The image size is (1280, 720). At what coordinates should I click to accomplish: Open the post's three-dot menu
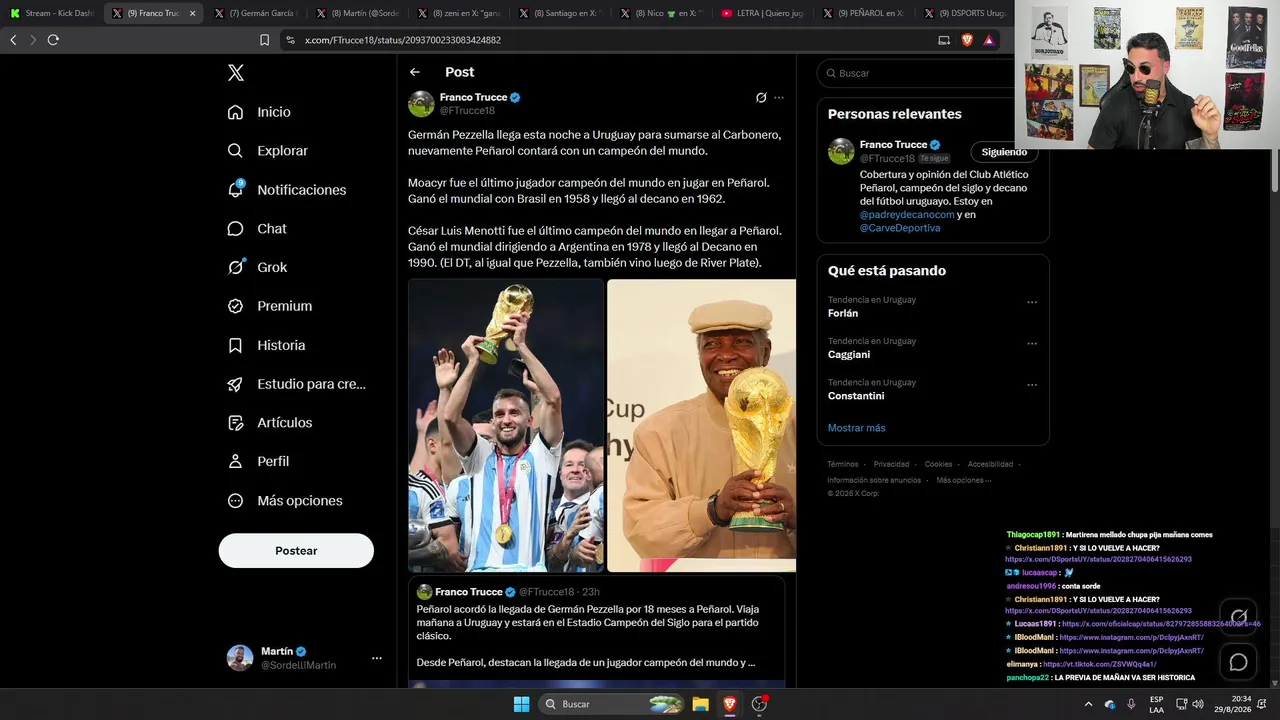pos(779,98)
